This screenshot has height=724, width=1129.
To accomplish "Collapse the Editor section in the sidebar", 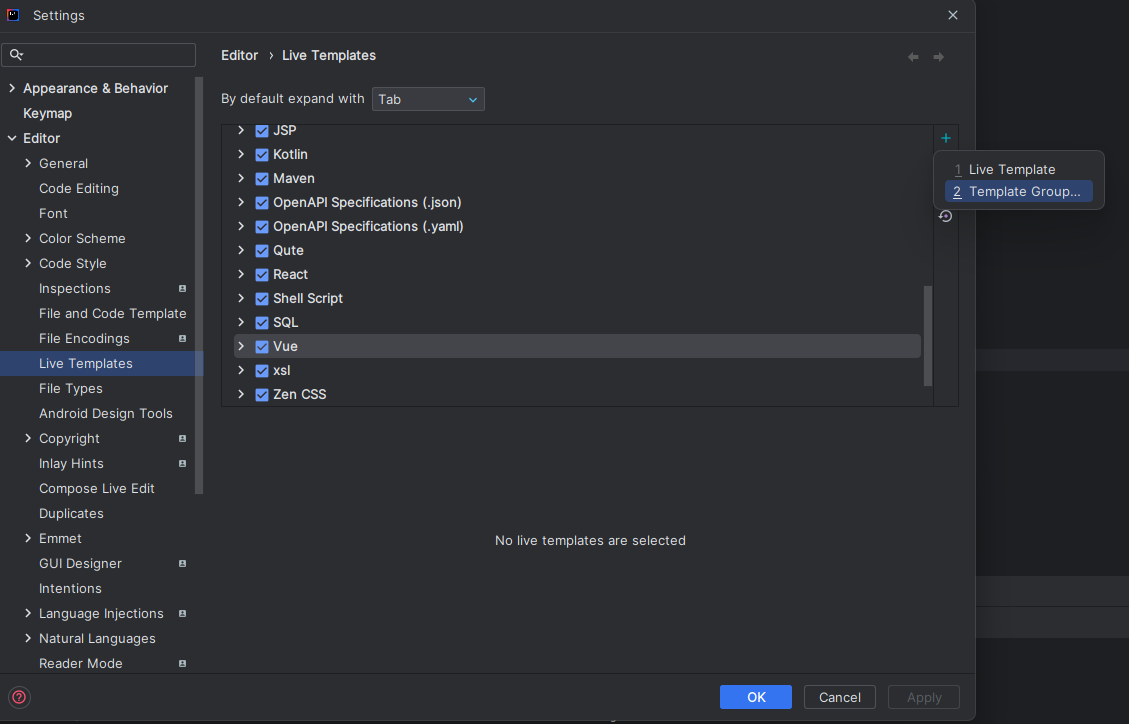I will coord(11,138).
